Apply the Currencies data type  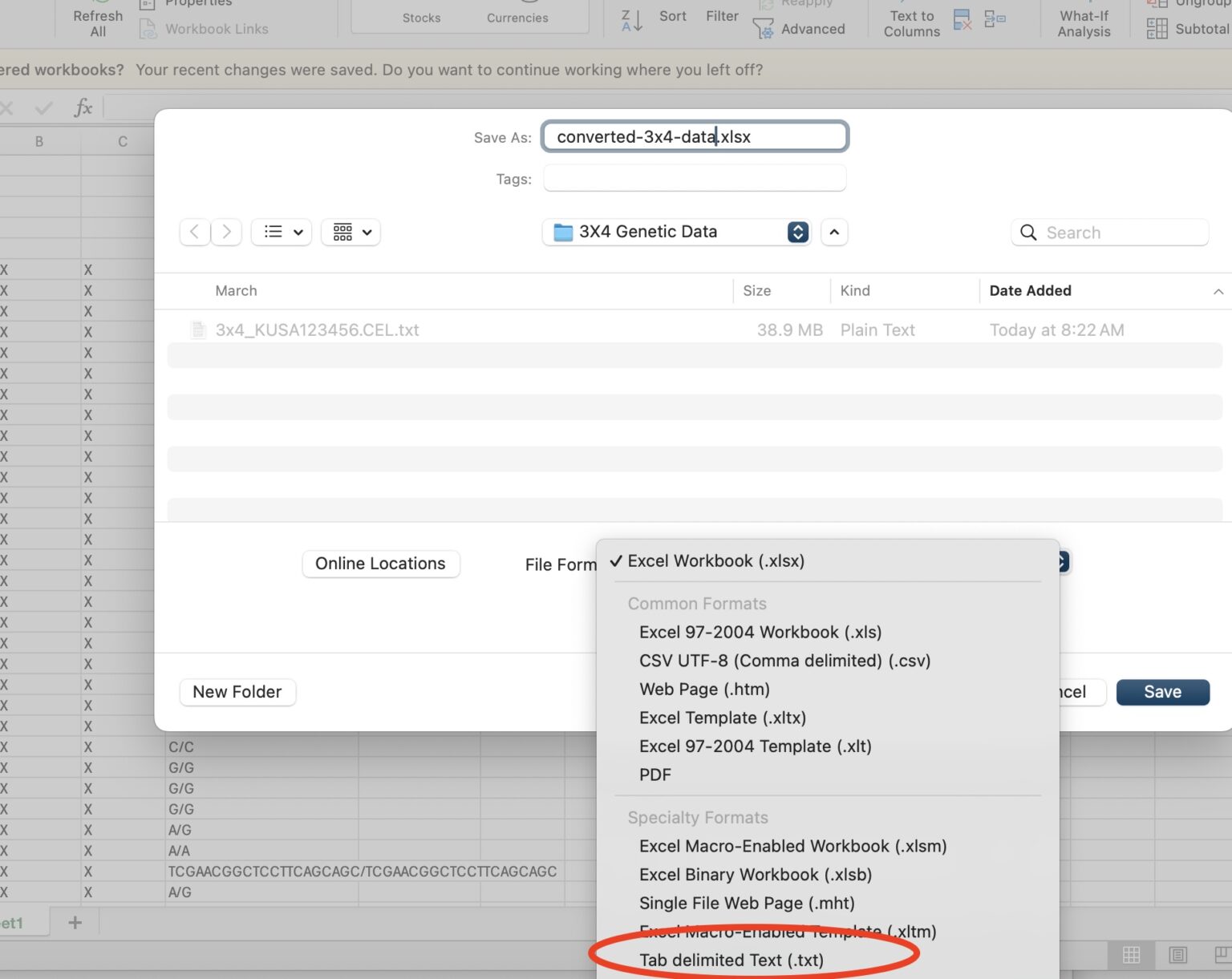(517, 18)
